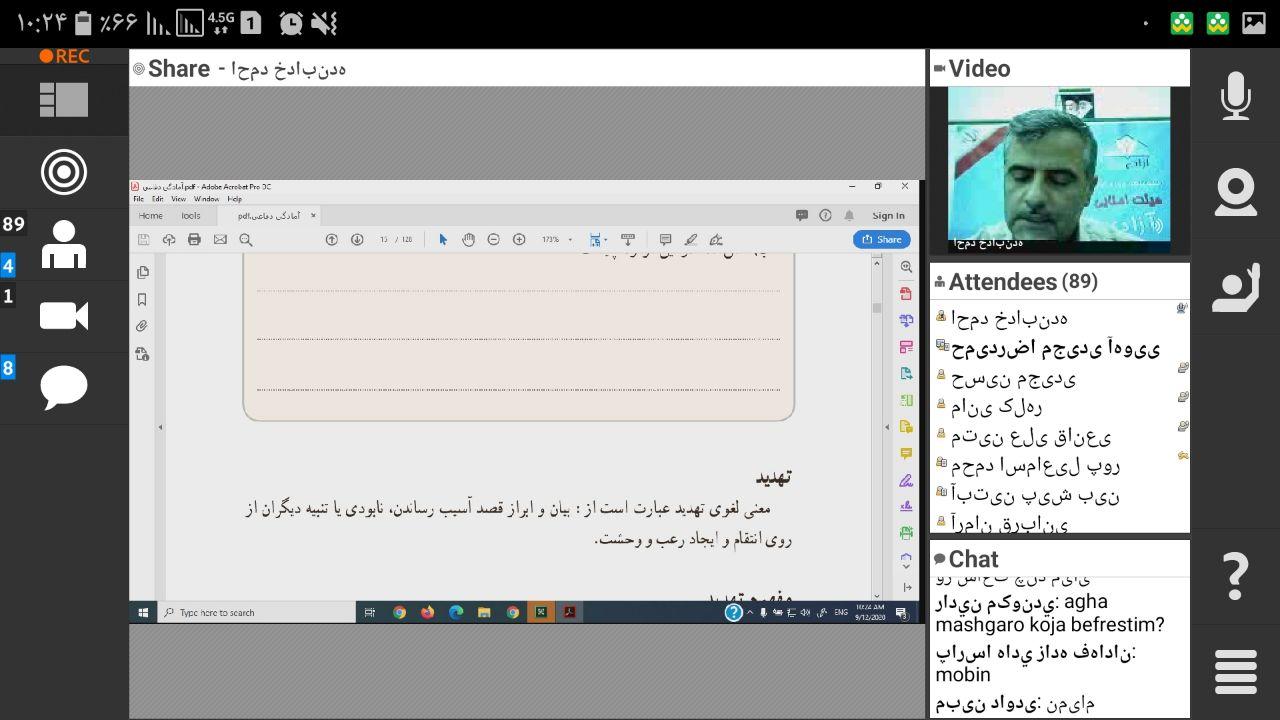
Task: Activate the Selection arrow tool in Acrobat
Action: (443, 239)
